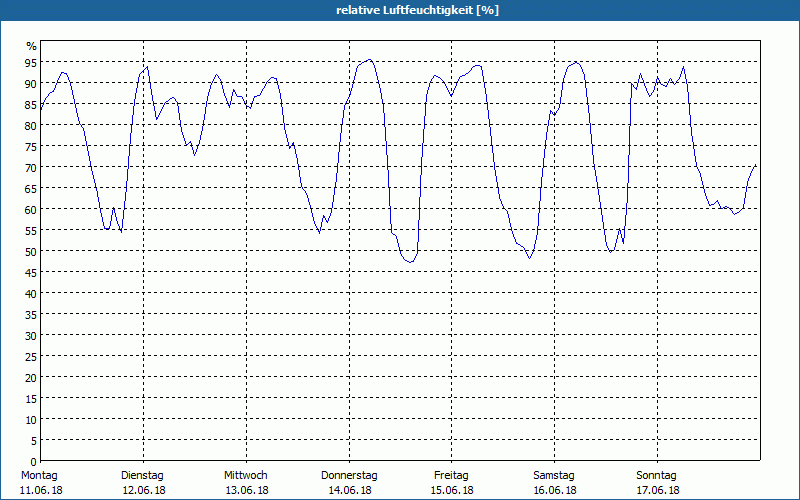800x500 pixels.
Task: Click the "%" unit label above the y-axis
Action: [31, 46]
